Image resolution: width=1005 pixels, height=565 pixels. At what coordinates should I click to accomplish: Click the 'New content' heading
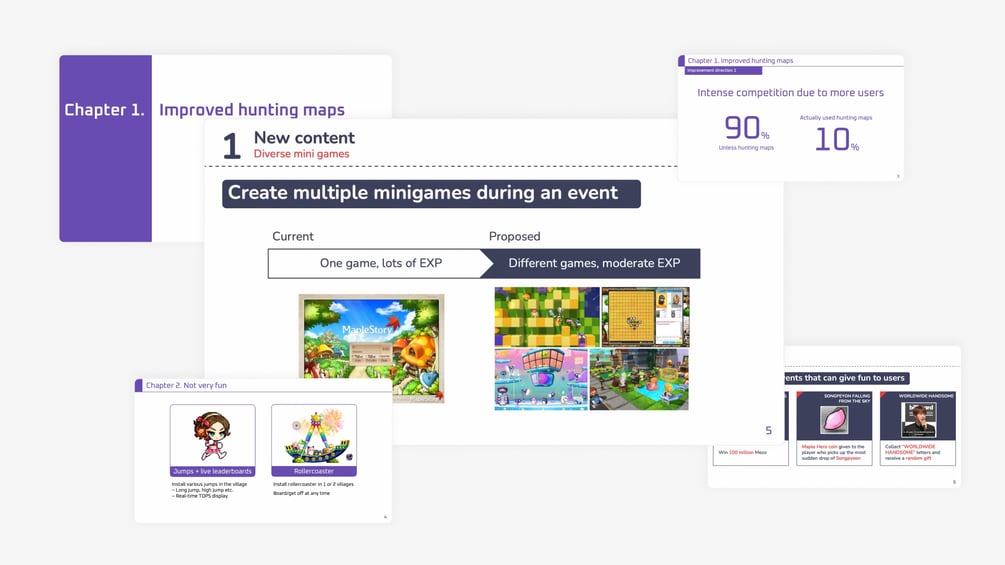304,138
